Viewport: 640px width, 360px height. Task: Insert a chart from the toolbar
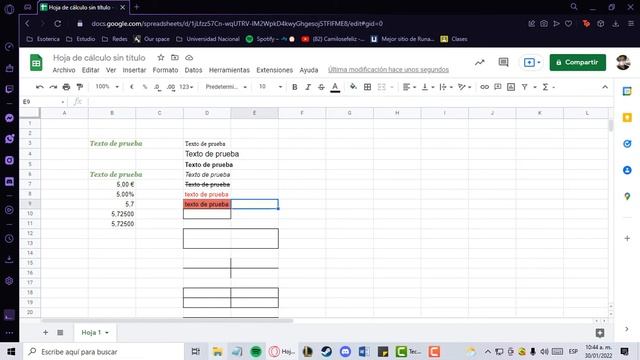tap(511, 87)
